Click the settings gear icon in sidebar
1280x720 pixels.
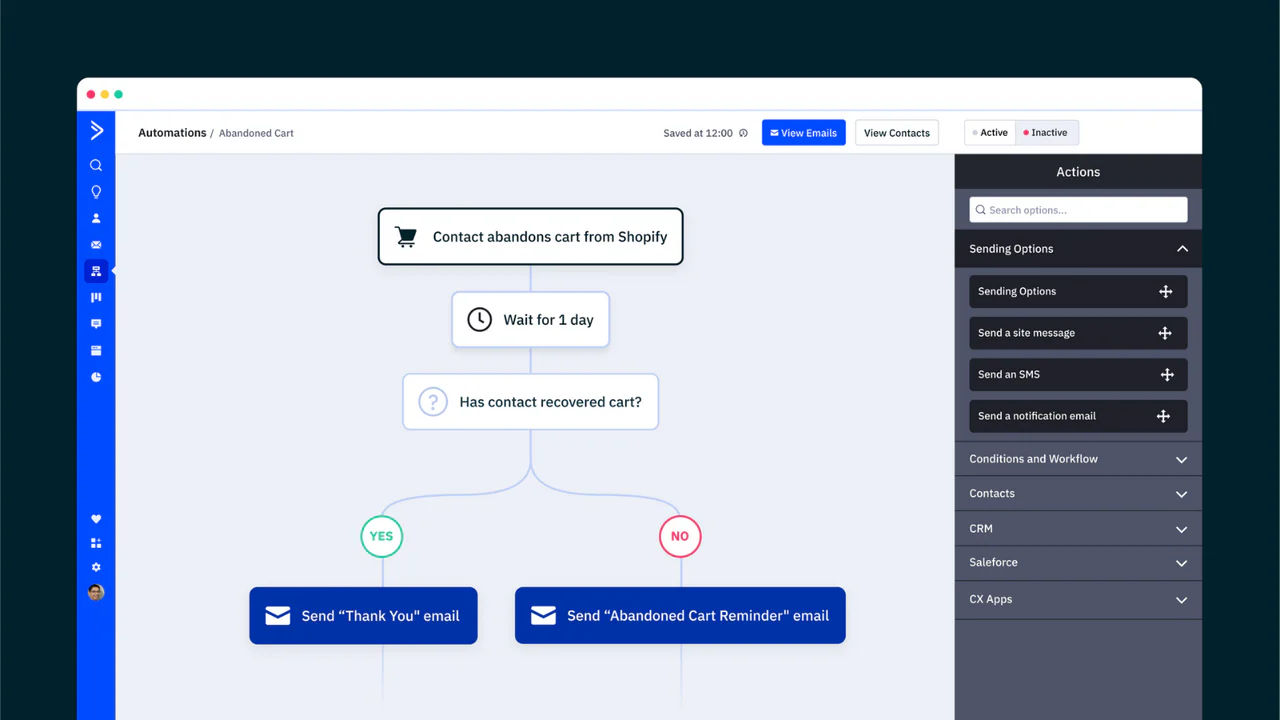point(96,567)
